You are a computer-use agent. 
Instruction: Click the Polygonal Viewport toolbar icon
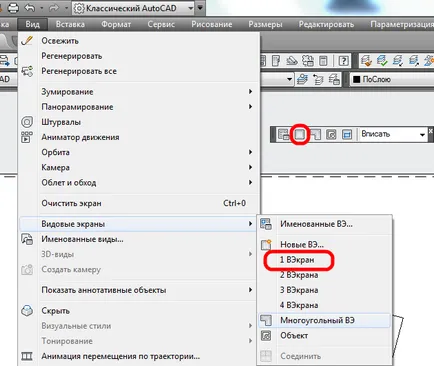pos(315,134)
